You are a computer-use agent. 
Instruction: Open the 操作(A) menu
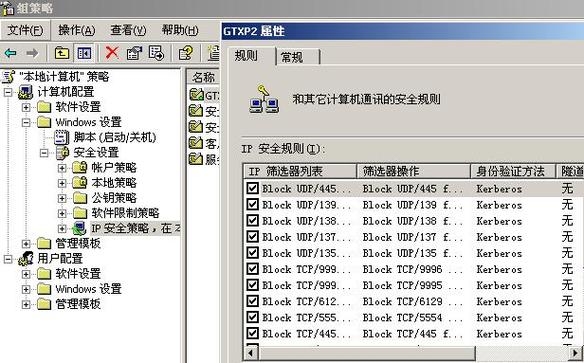77,30
